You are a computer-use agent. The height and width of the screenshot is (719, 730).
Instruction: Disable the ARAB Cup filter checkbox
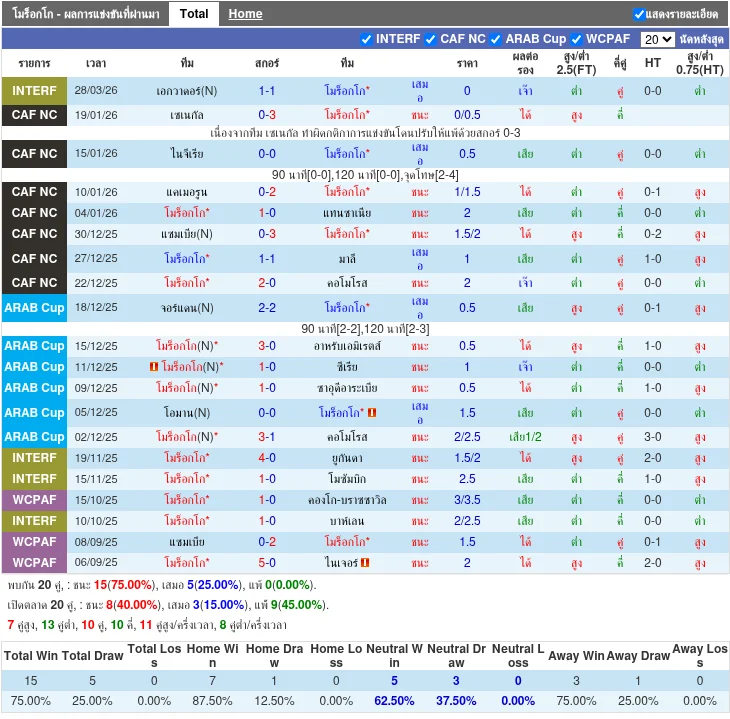(495, 39)
